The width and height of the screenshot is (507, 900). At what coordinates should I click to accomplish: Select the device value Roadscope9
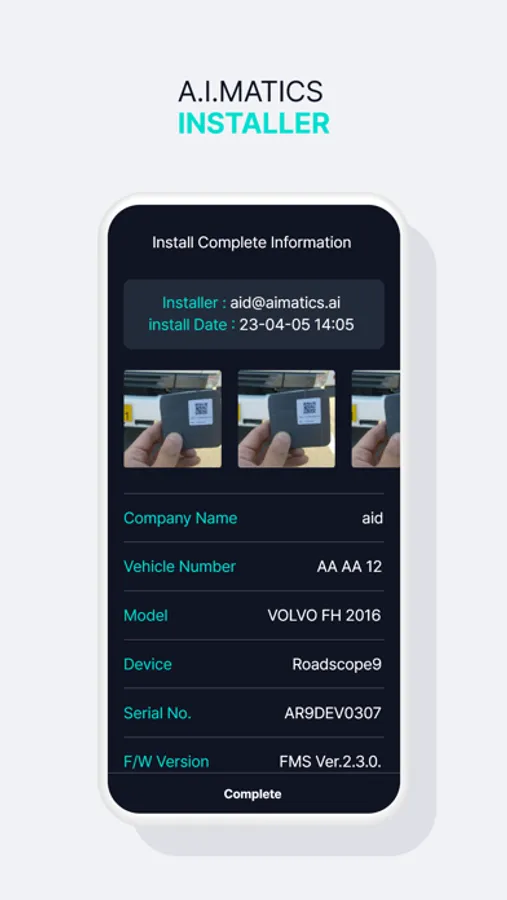[x=337, y=664]
